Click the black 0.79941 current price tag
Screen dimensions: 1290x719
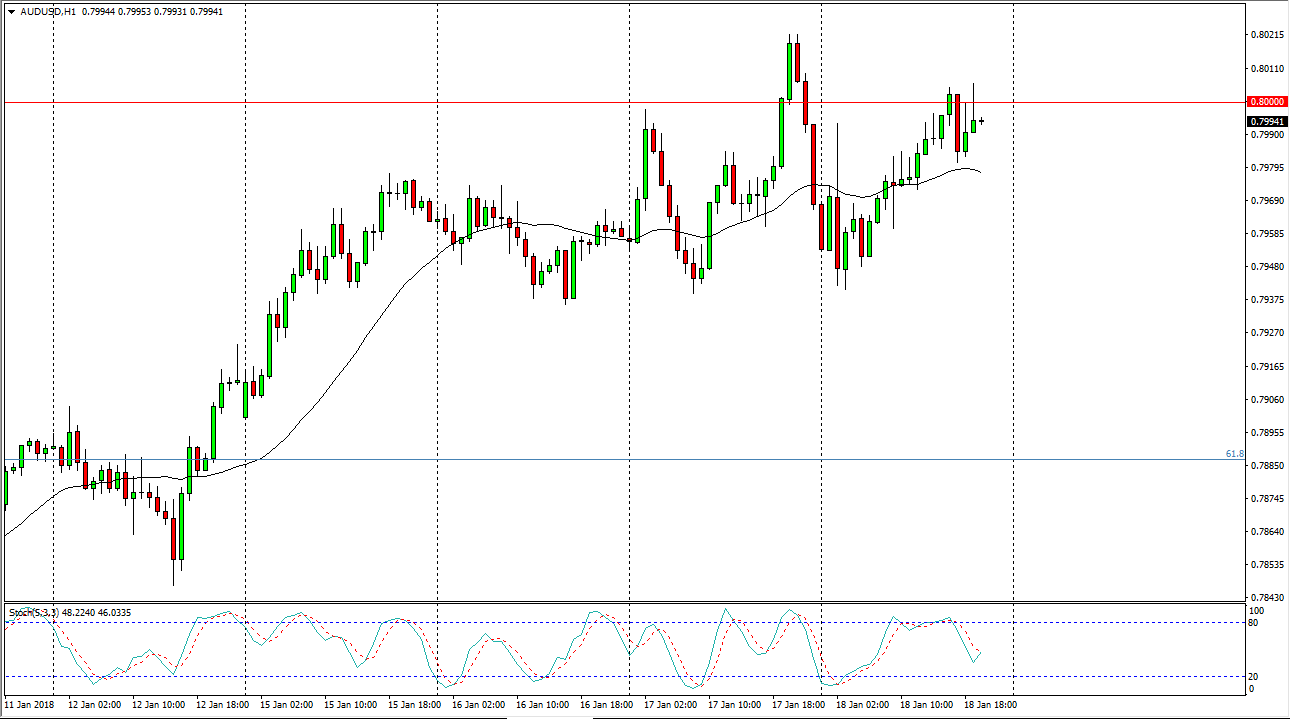coord(1267,121)
